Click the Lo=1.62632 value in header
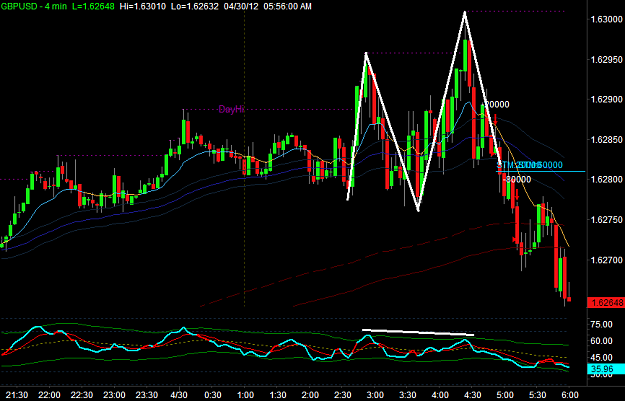This screenshot has width=625, height=401. point(195,6)
